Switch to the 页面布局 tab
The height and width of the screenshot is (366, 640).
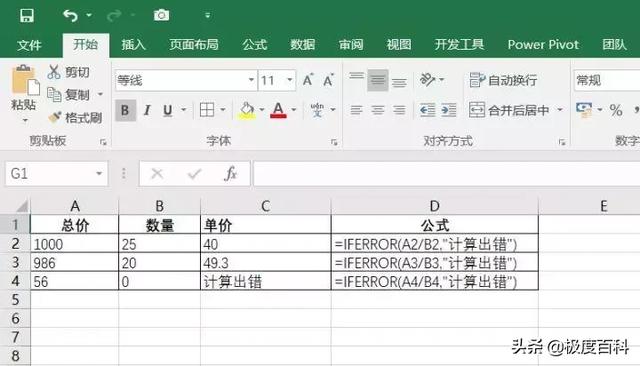point(194,44)
